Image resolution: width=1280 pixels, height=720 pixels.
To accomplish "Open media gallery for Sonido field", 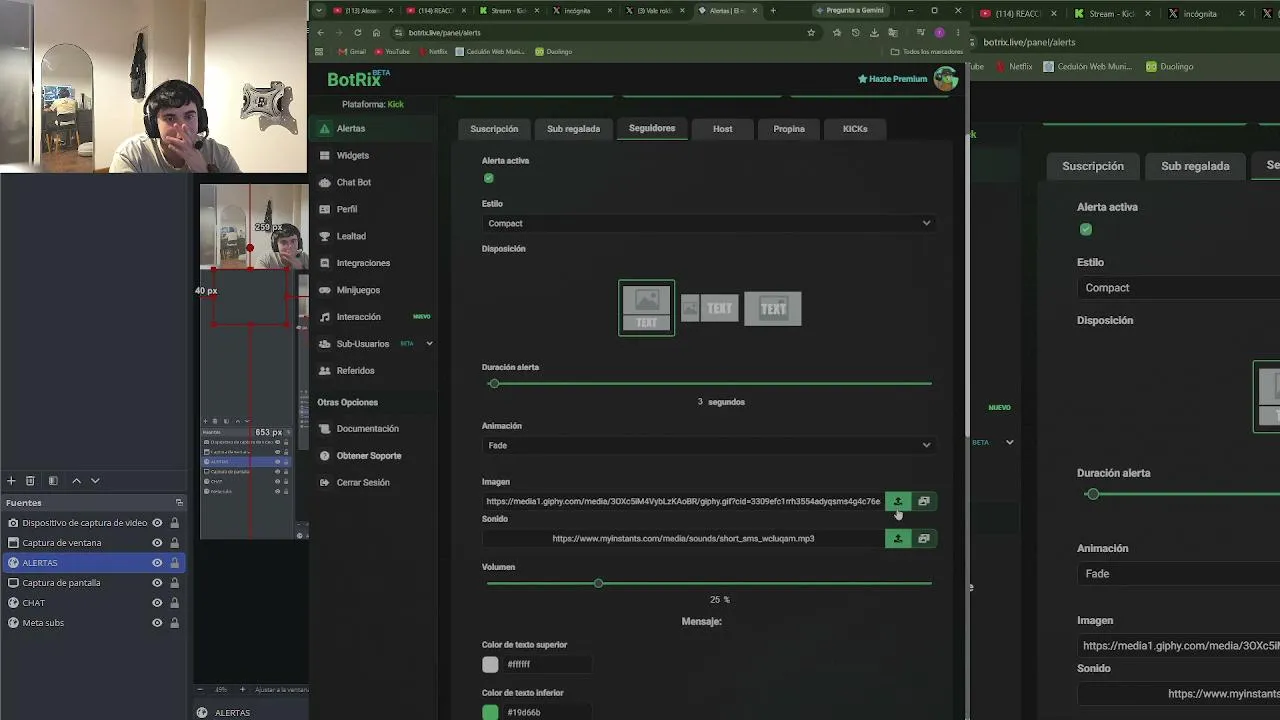I will point(924,538).
